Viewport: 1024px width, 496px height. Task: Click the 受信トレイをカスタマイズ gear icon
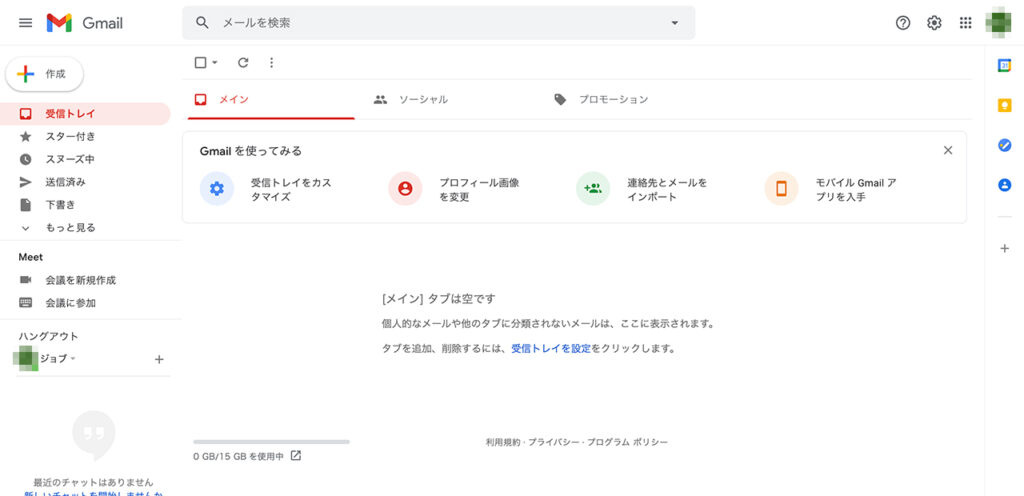pos(217,189)
